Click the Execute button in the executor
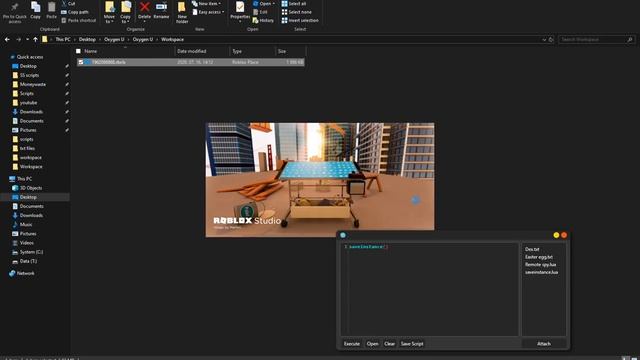This screenshot has width=640, height=360. [x=351, y=344]
